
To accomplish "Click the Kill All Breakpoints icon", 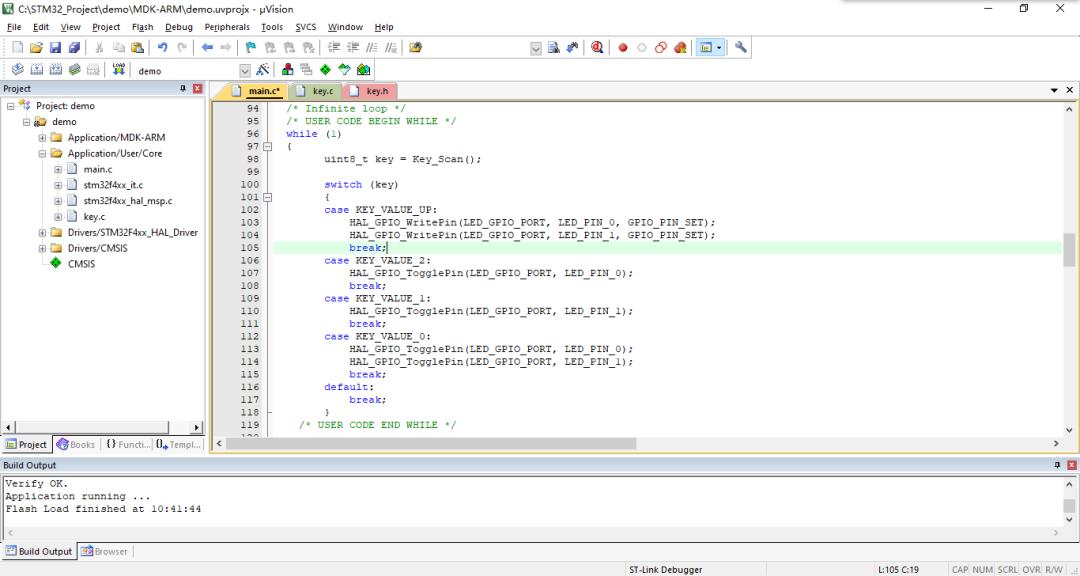I will pos(680,48).
